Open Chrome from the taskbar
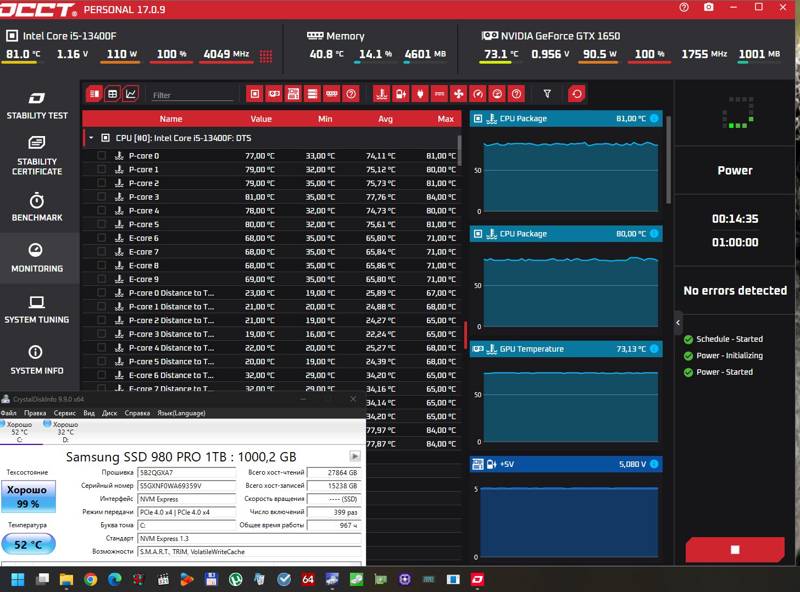800x592 pixels. 91,579
